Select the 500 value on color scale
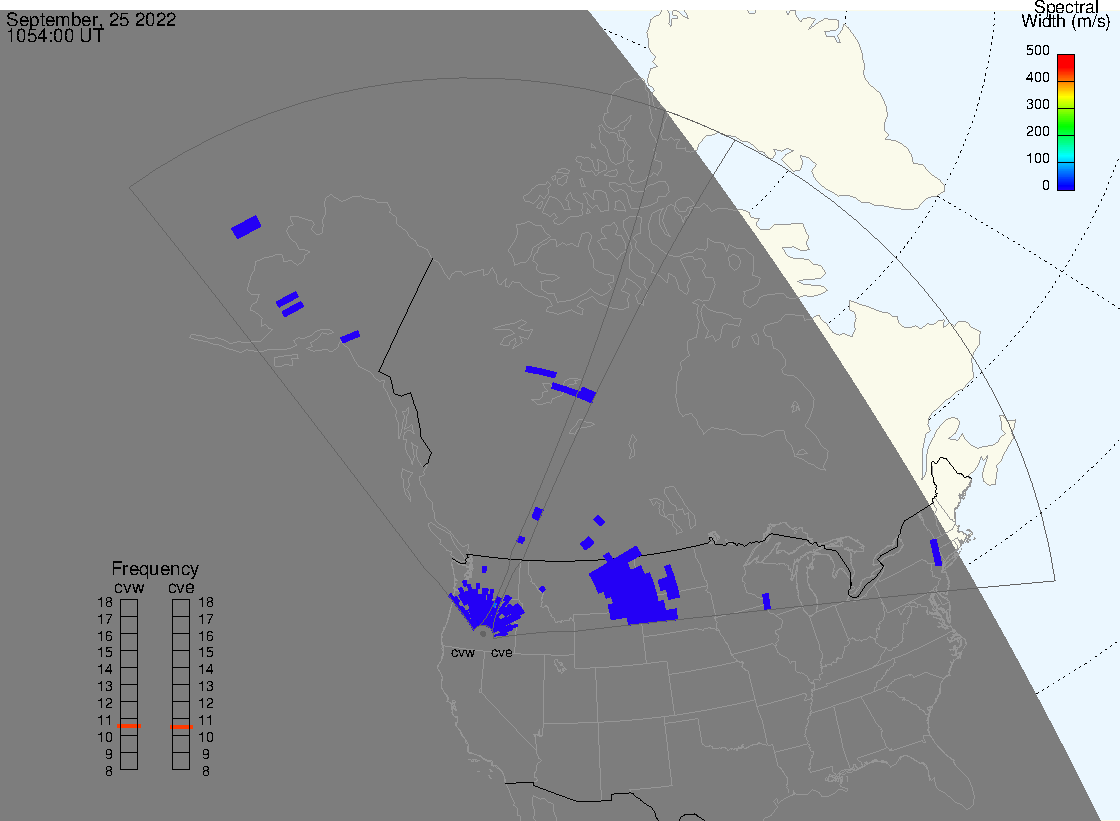Screen dimensions: 1120x821 (1037, 50)
